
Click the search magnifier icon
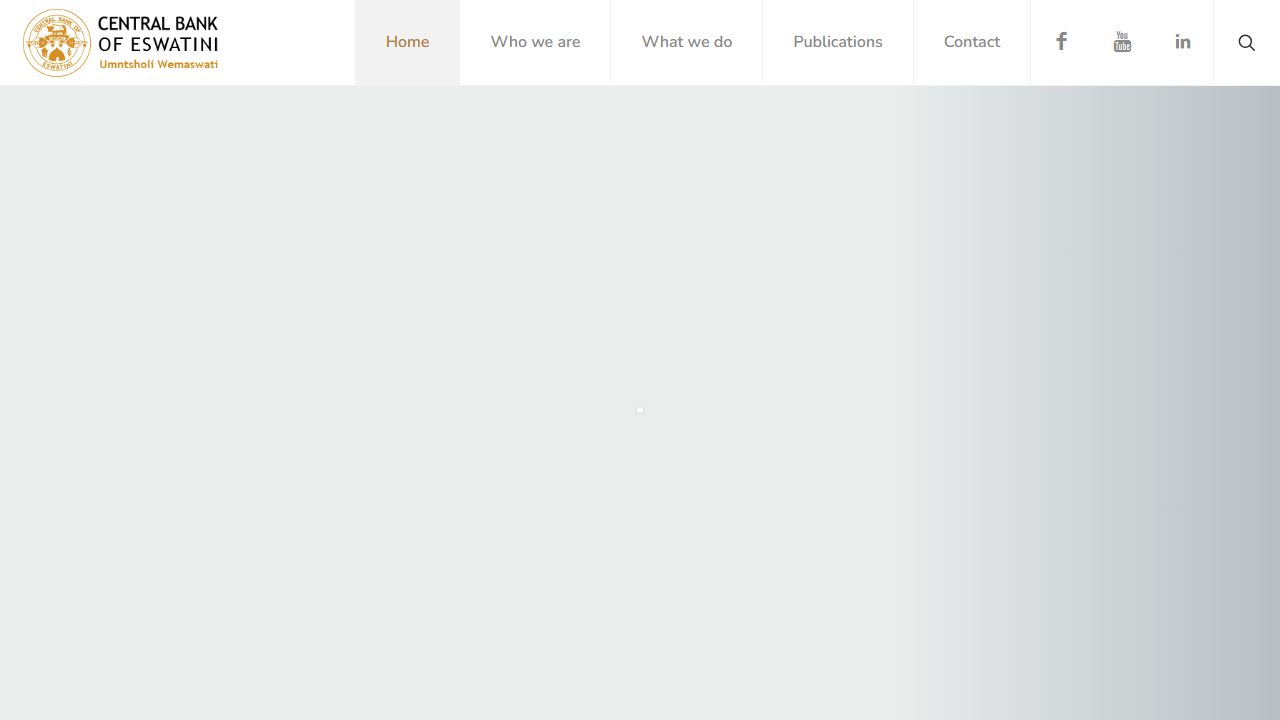tap(1246, 42)
